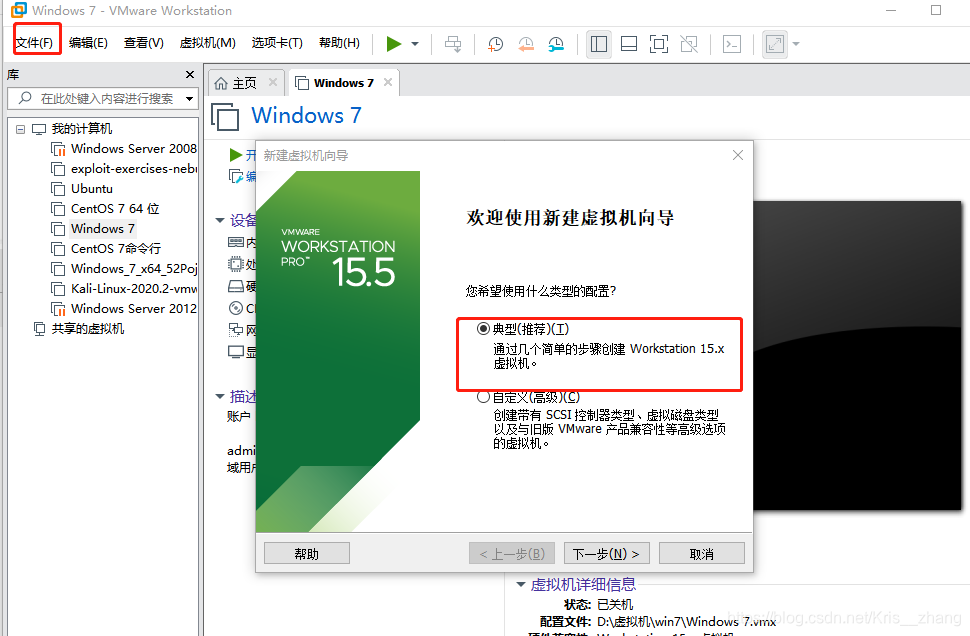
Task: Click the processor device icon in 设备
Action: [236, 264]
